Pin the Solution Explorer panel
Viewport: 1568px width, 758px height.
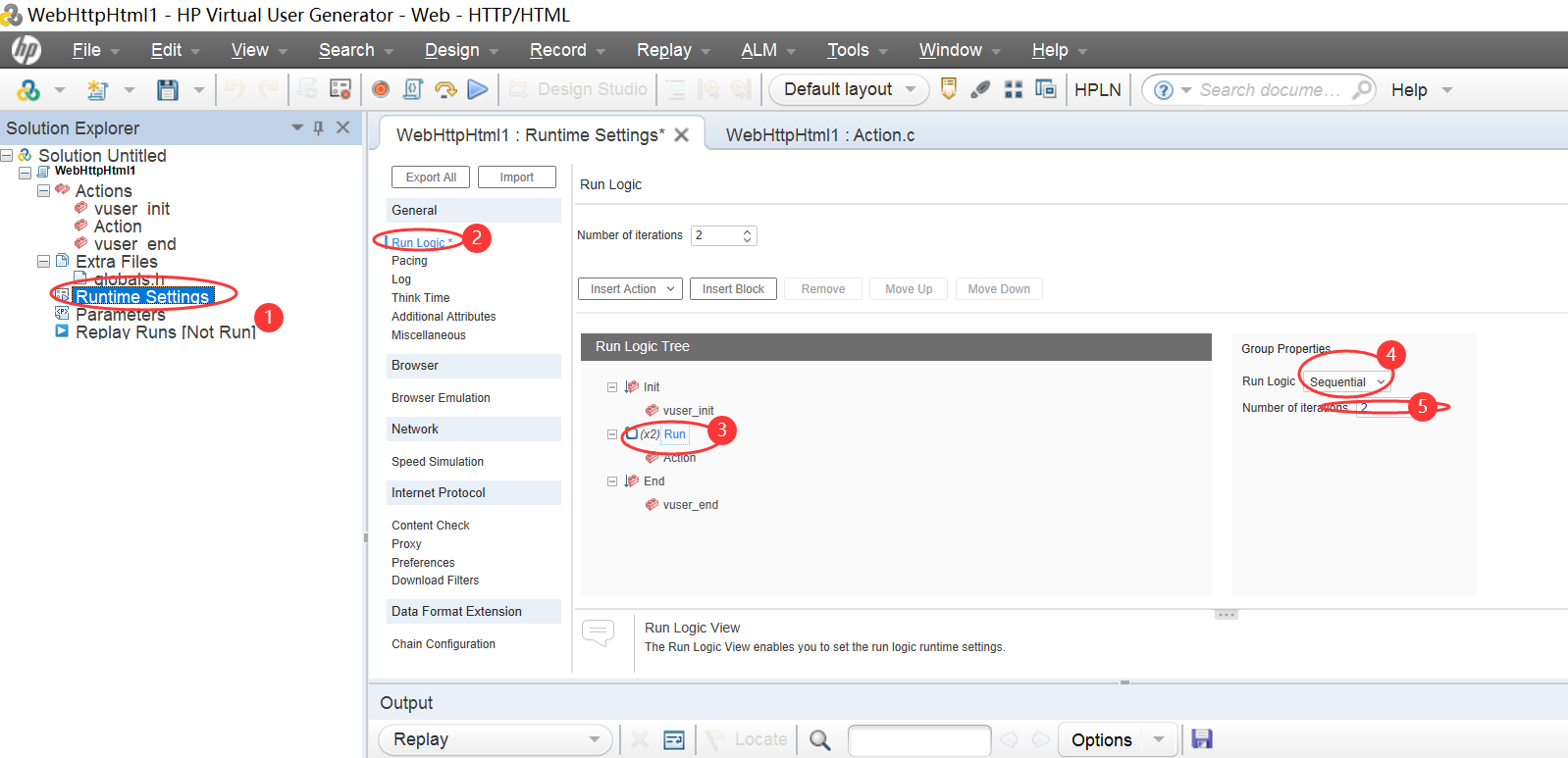318,127
